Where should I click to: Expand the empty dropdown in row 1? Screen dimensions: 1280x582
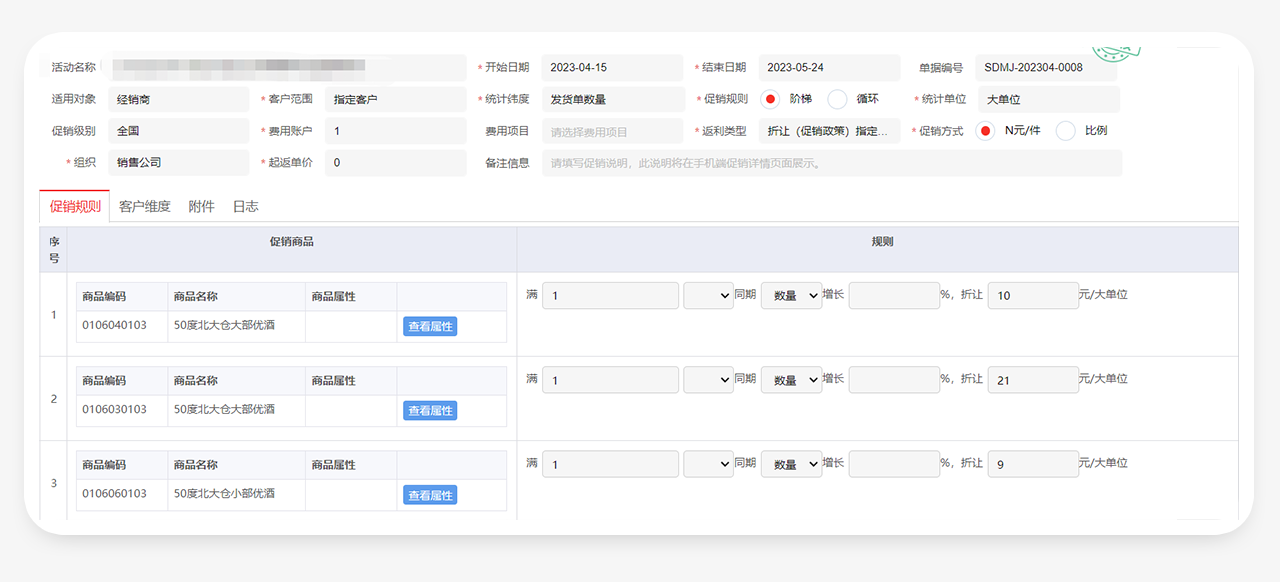pos(708,296)
